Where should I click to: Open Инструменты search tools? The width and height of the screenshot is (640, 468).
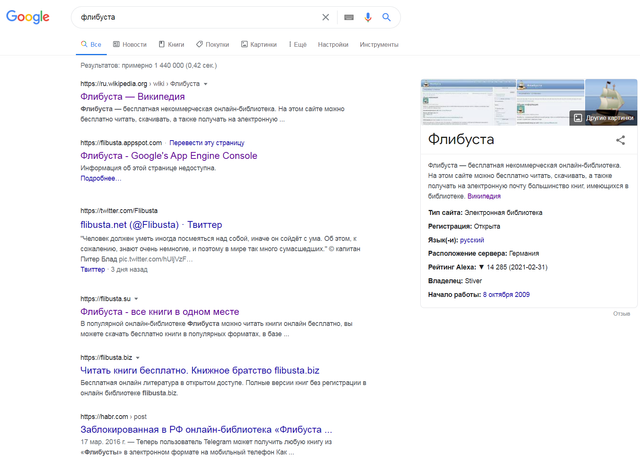click(379, 45)
